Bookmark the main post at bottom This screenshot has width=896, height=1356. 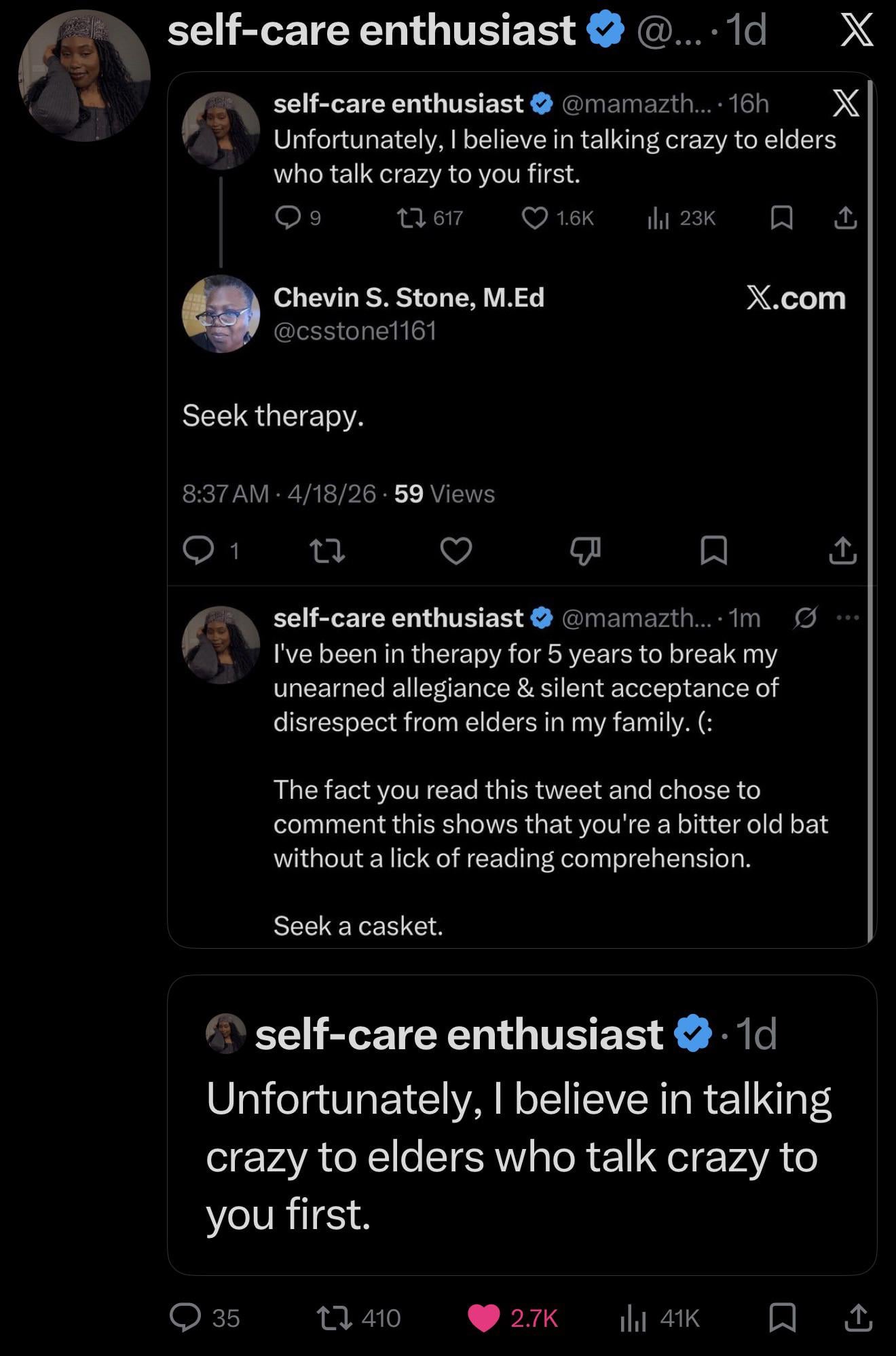pos(782,1318)
